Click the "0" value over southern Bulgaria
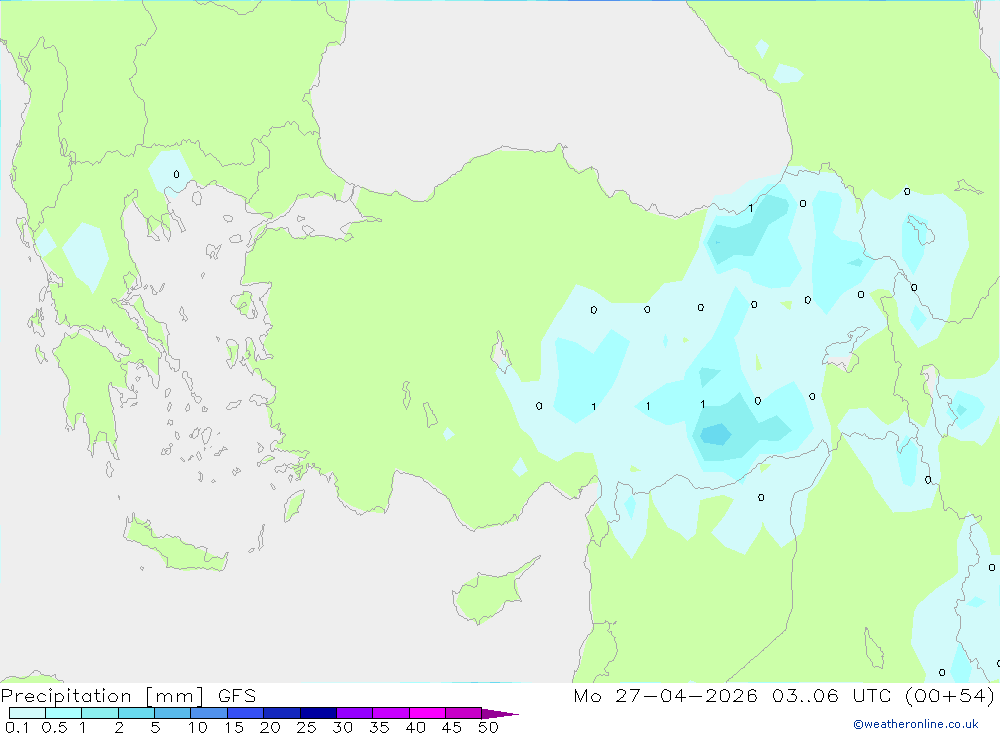 coord(177,174)
